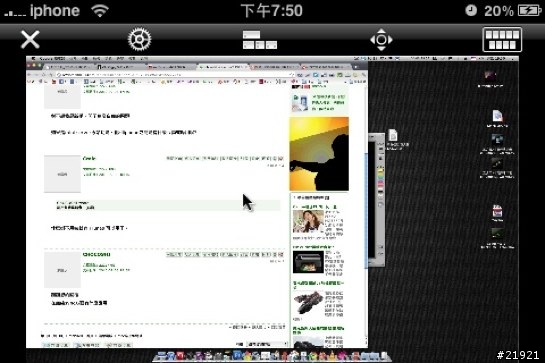This screenshot has height=363, width=545.
Task: Open the dropdown at the page bottom
Action: coord(268,344)
